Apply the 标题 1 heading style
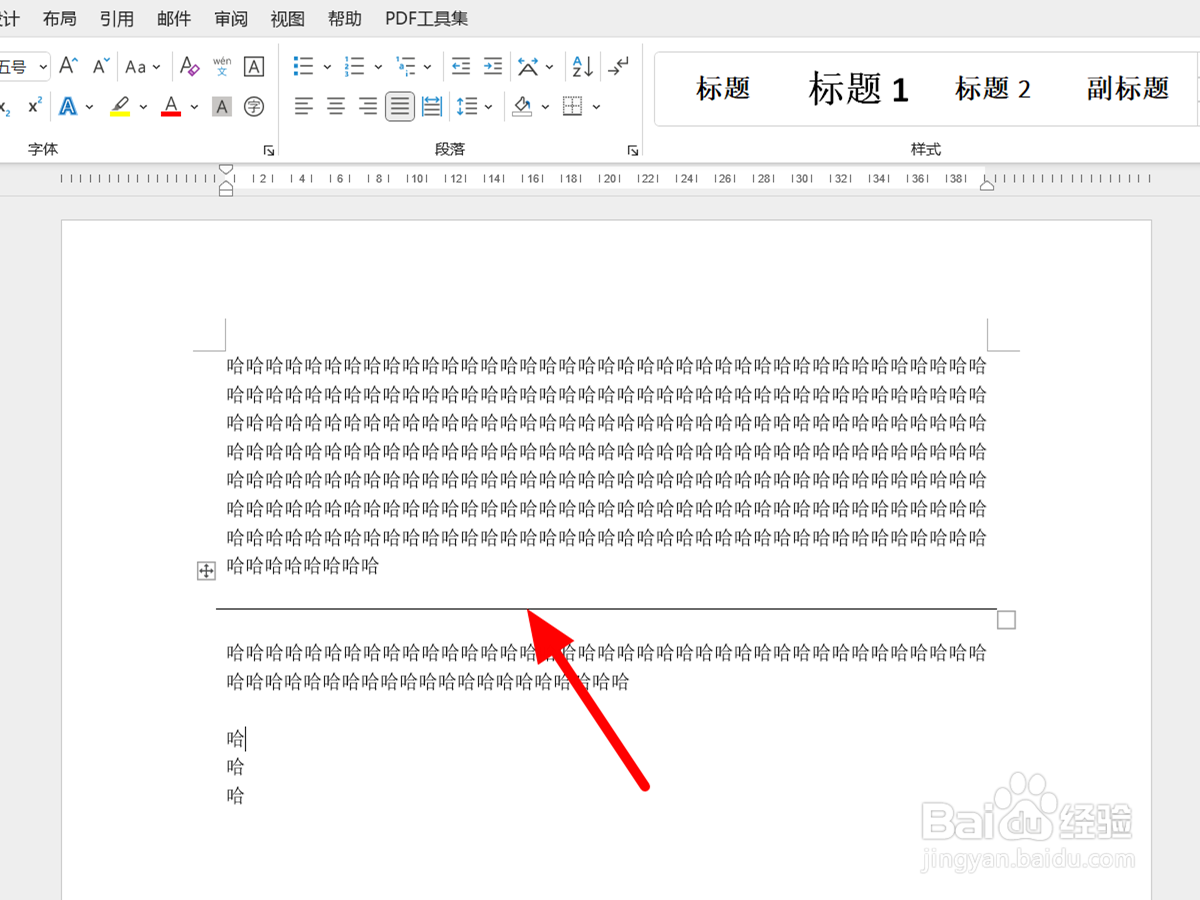Viewport: 1200px width, 900px height. pyautogui.click(x=859, y=89)
